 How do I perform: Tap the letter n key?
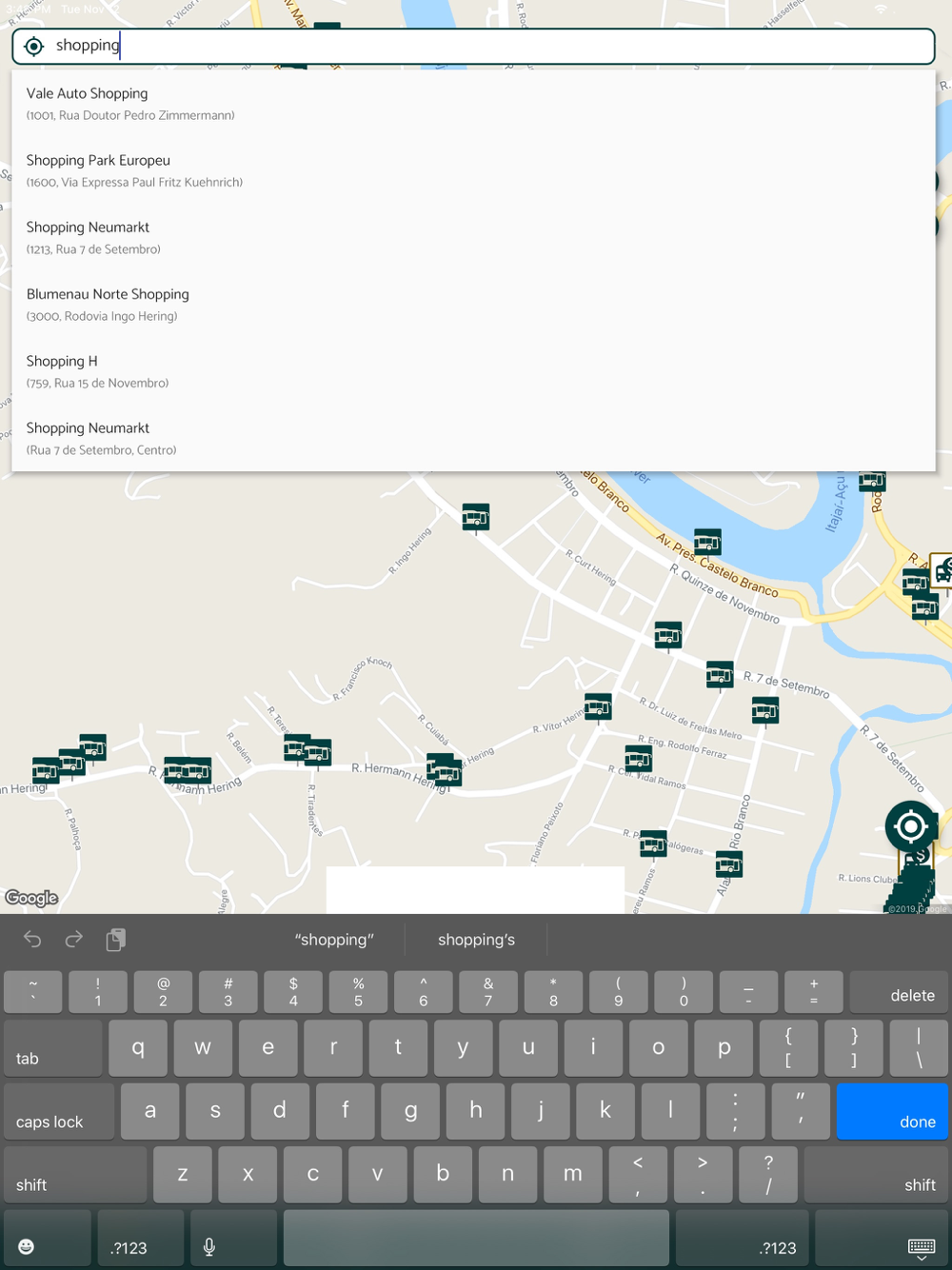pos(508,1175)
